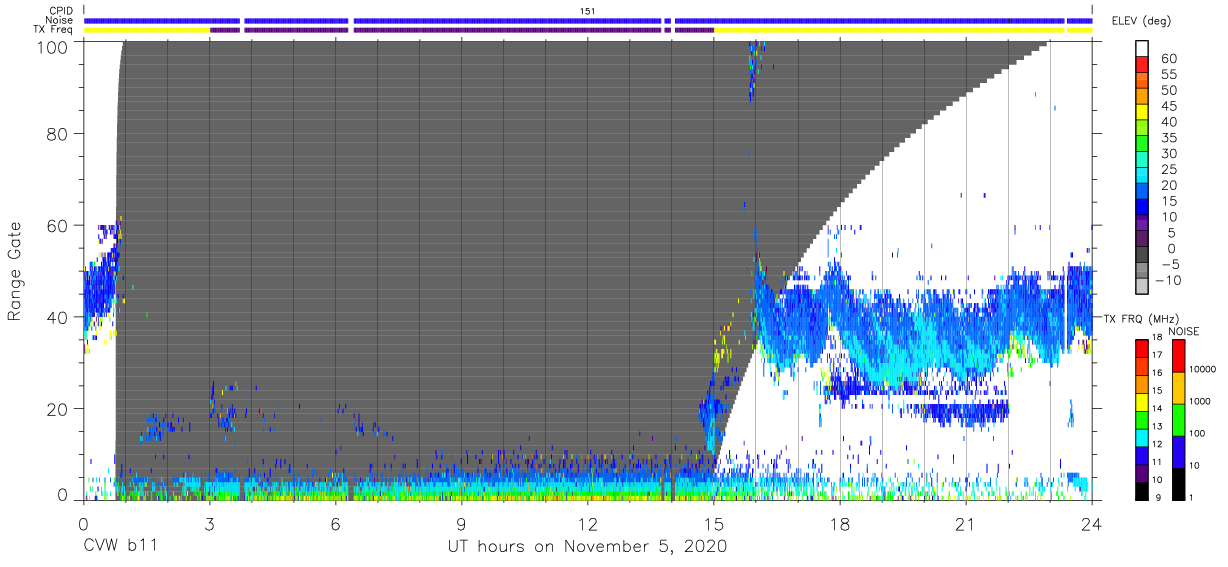1228x567 pixels.
Task: Click the white swatch at top of elevation colorbar
Action: 1142,46
